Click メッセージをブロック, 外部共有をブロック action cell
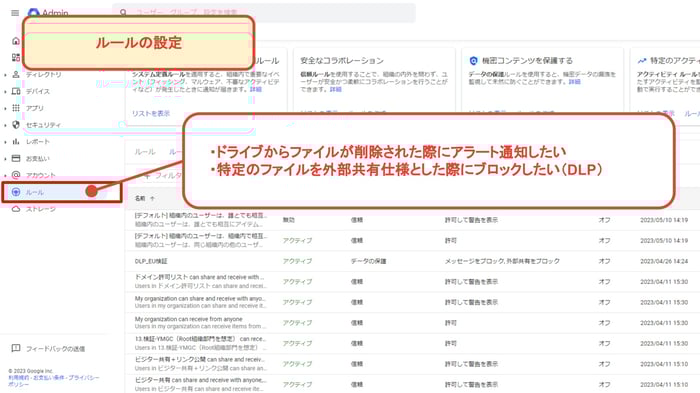The height and width of the screenshot is (393, 700). (502, 261)
